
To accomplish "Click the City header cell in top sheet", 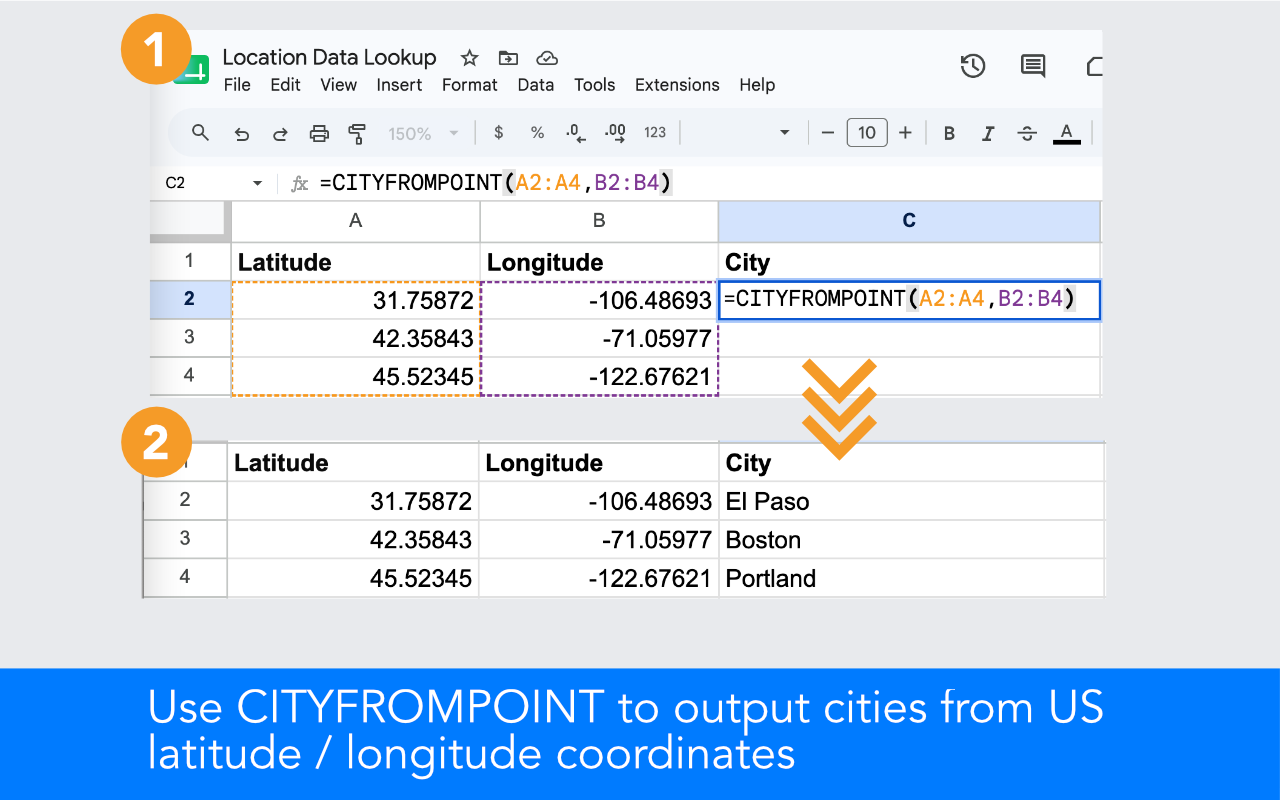I will [x=909, y=262].
